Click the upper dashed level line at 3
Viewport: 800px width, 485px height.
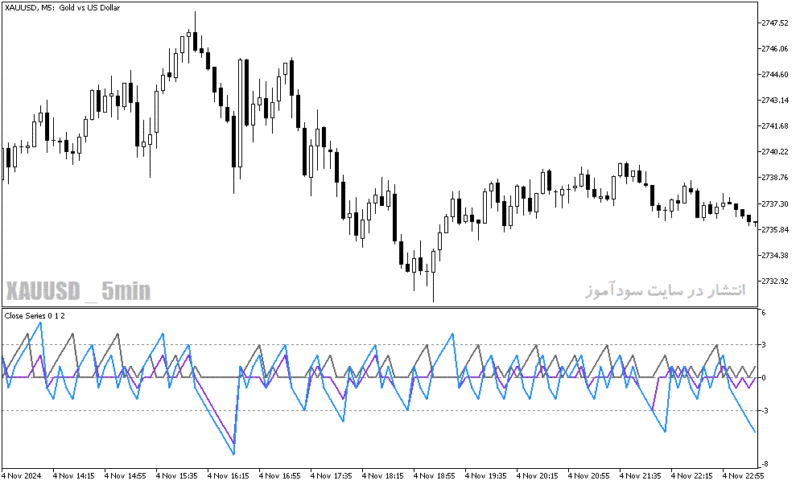pyautogui.click(x=380, y=345)
